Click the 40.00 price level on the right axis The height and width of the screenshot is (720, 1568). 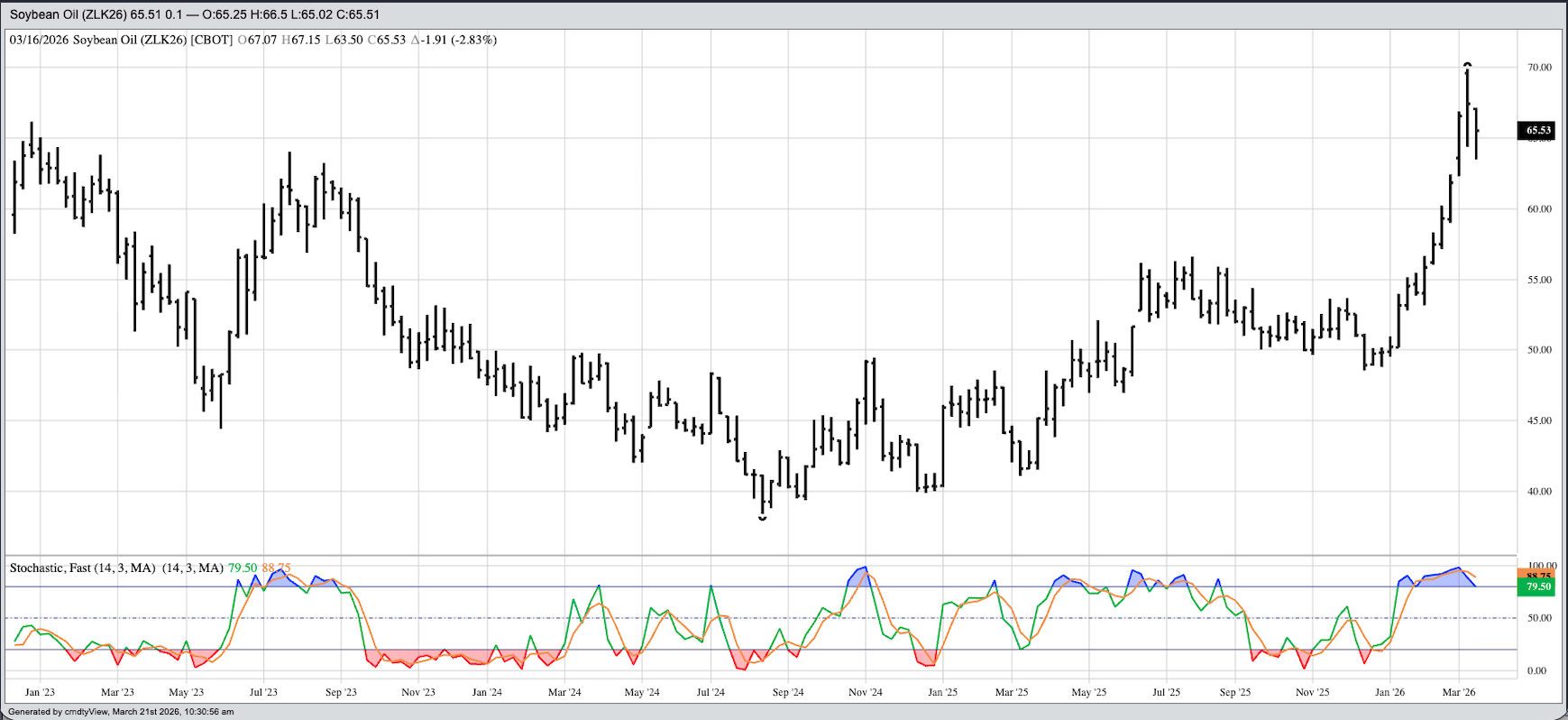pyautogui.click(x=1539, y=492)
